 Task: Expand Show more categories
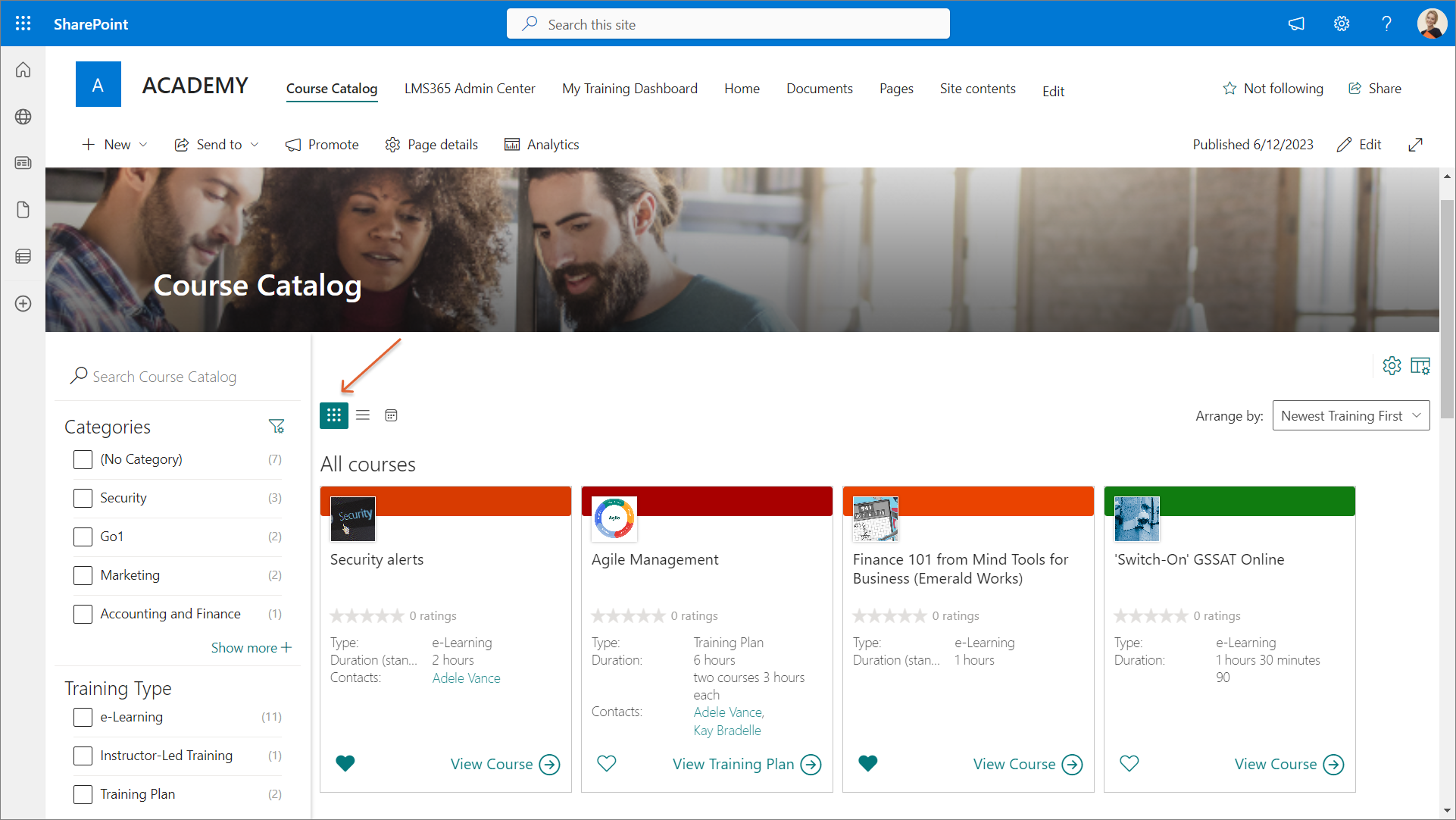click(x=251, y=648)
